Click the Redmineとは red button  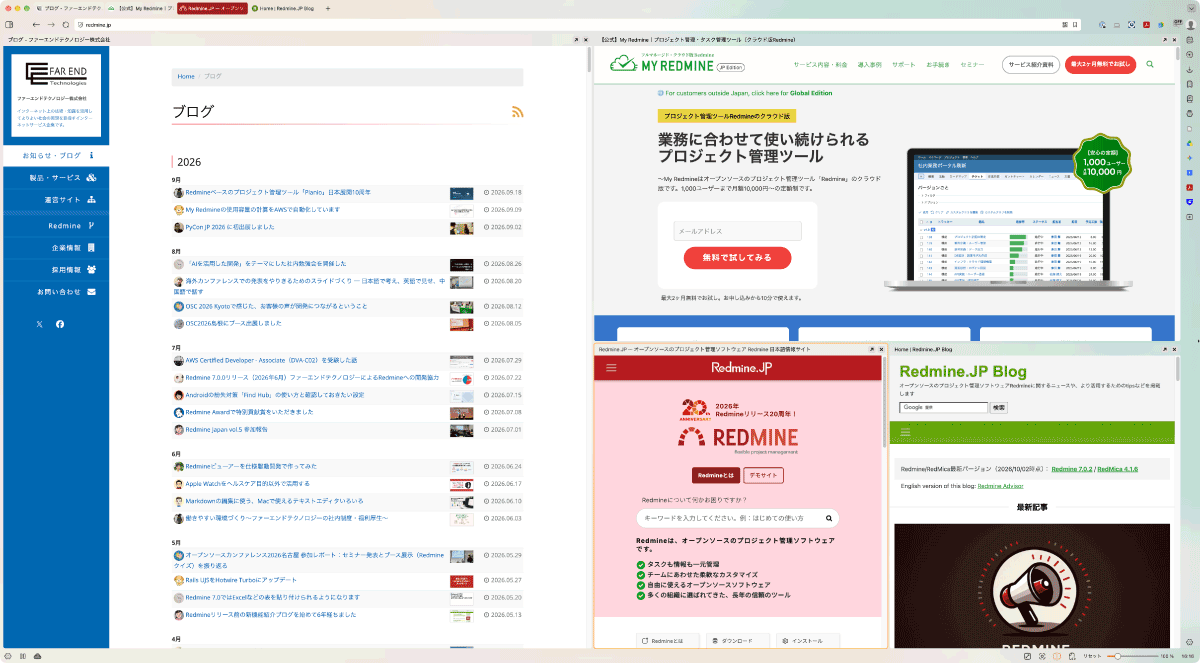click(715, 475)
